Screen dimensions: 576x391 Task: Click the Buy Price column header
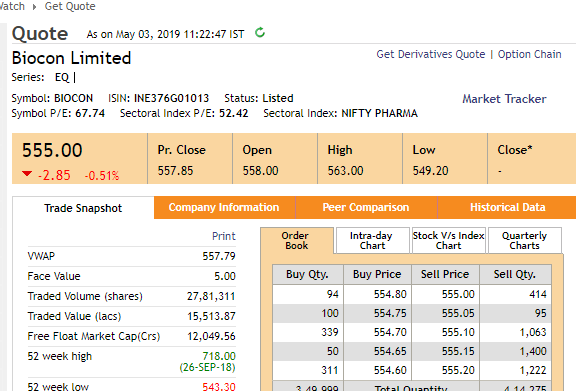click(377, 275)
